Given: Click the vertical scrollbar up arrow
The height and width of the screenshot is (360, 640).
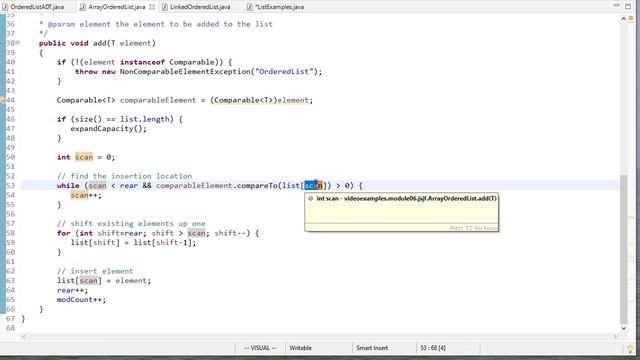Looking at the screenshot, I should point(624,19).
